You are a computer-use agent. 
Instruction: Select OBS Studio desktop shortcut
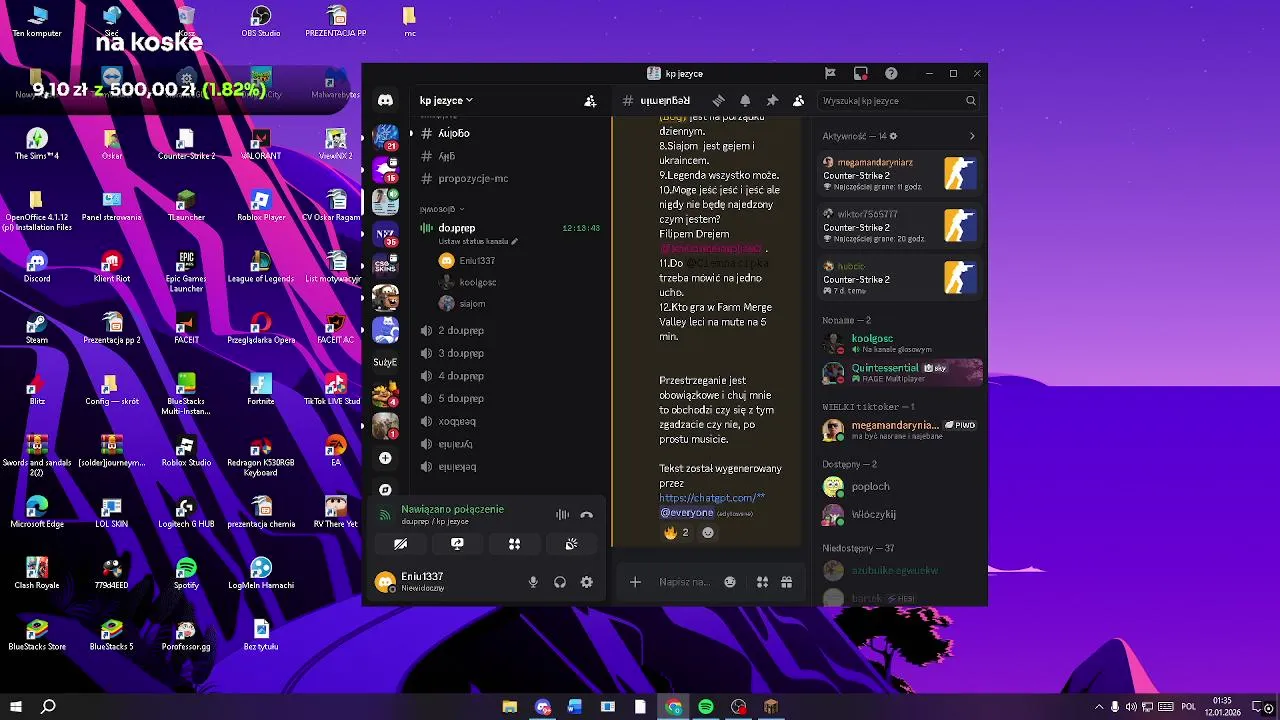pyautogui.click(x=261, y=21)
